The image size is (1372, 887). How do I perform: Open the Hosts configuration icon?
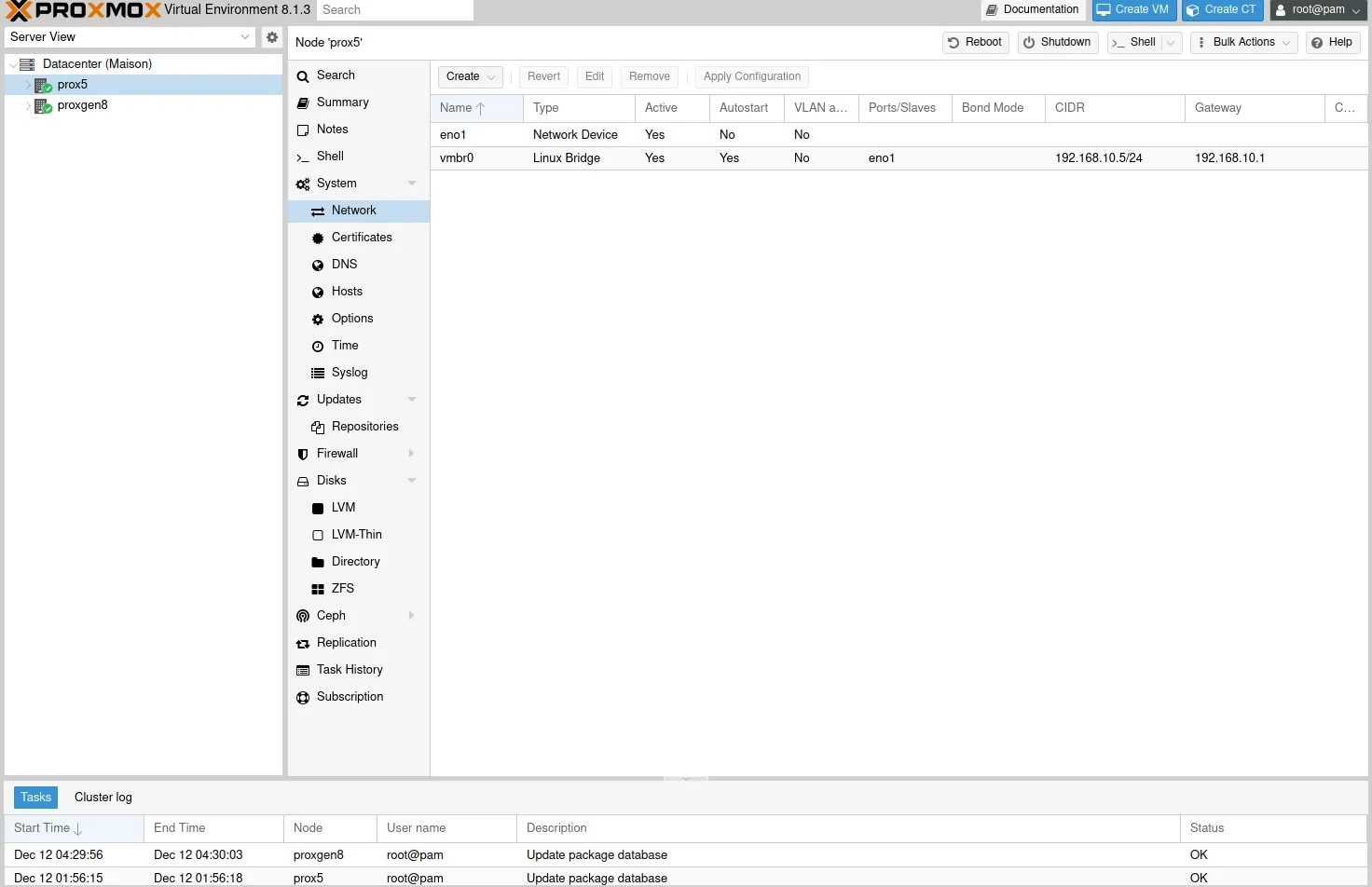(318, 292)
